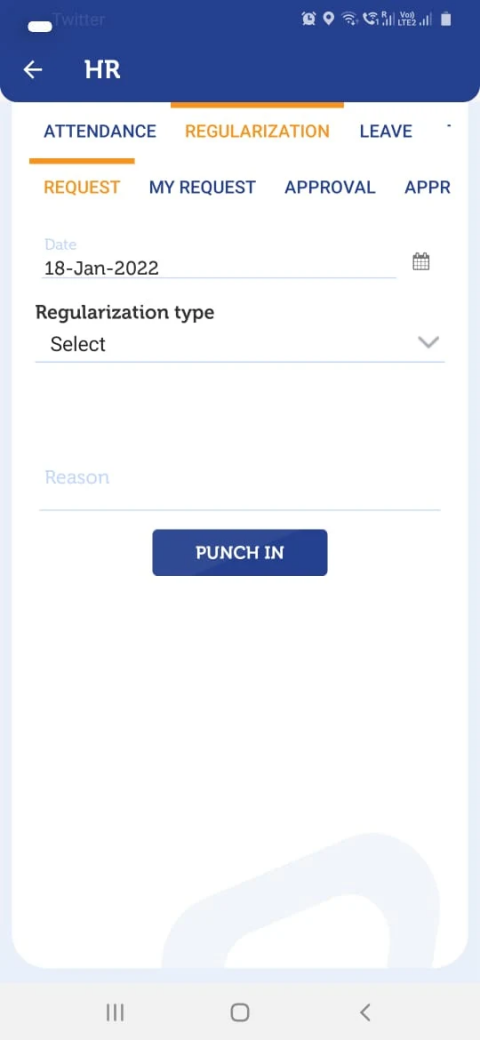480x1040 pixels.
Task: Tap the Android back navigation icon
Action: click(x=364, y=1012)
